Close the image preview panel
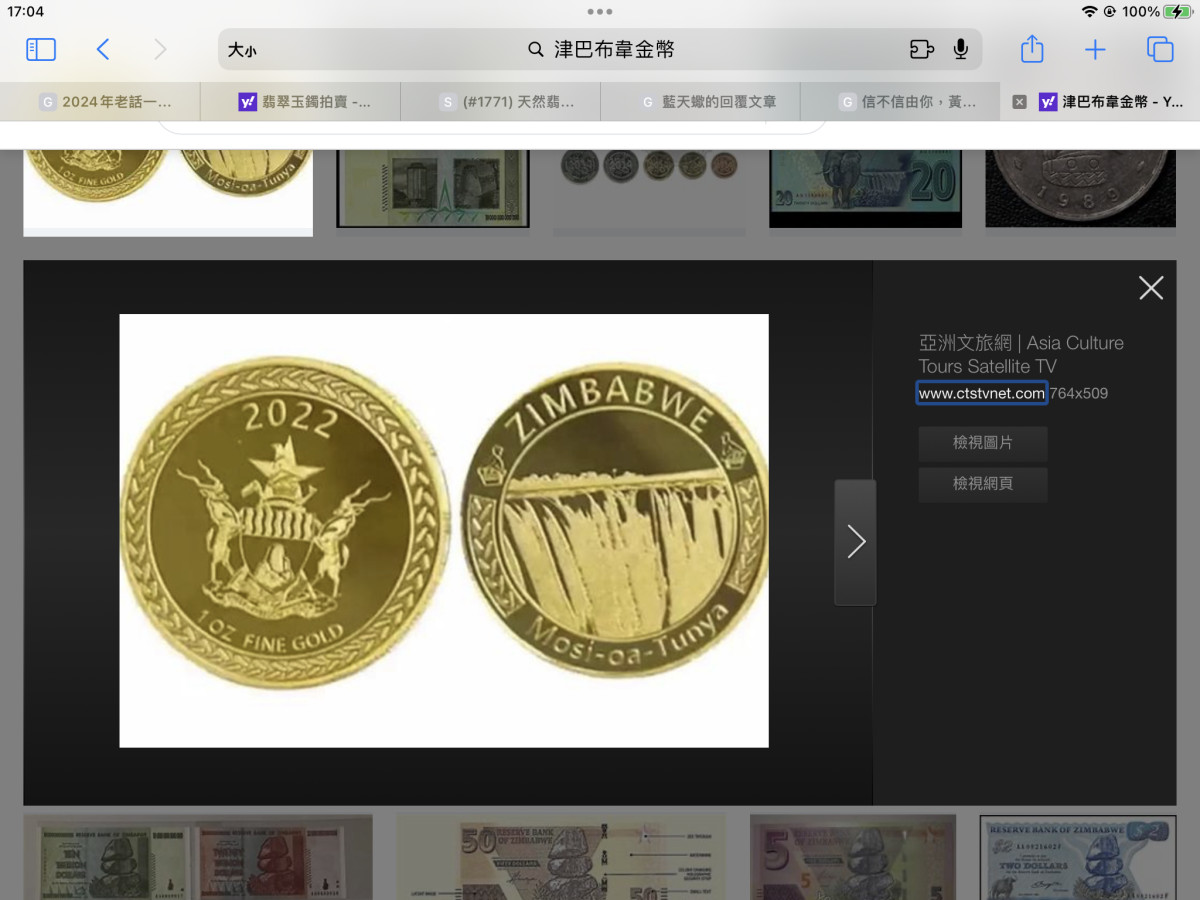The height and width of the screenshot is (900, 1200). coord(1151,288)
